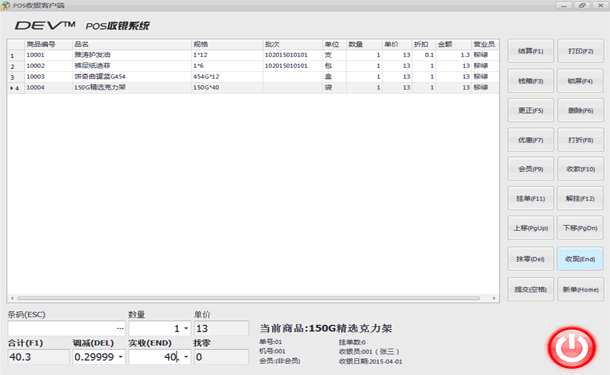610x375 pixels.
Task: Open the 数量 quantity dropdown arrow
Action: tap(186, 329)
